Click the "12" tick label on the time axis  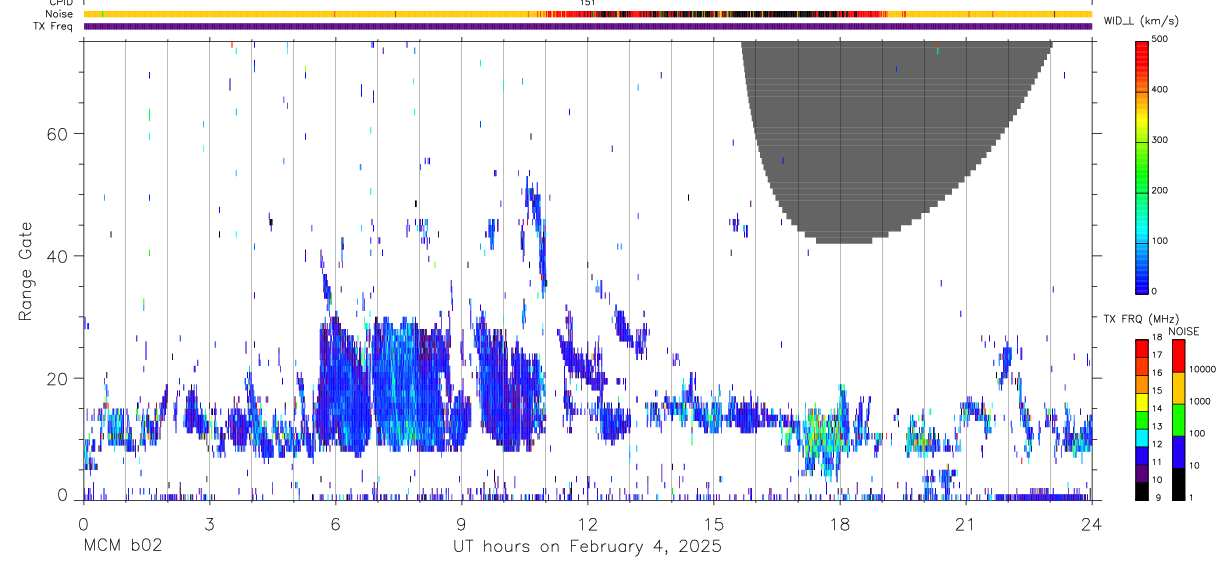[587, 523]
